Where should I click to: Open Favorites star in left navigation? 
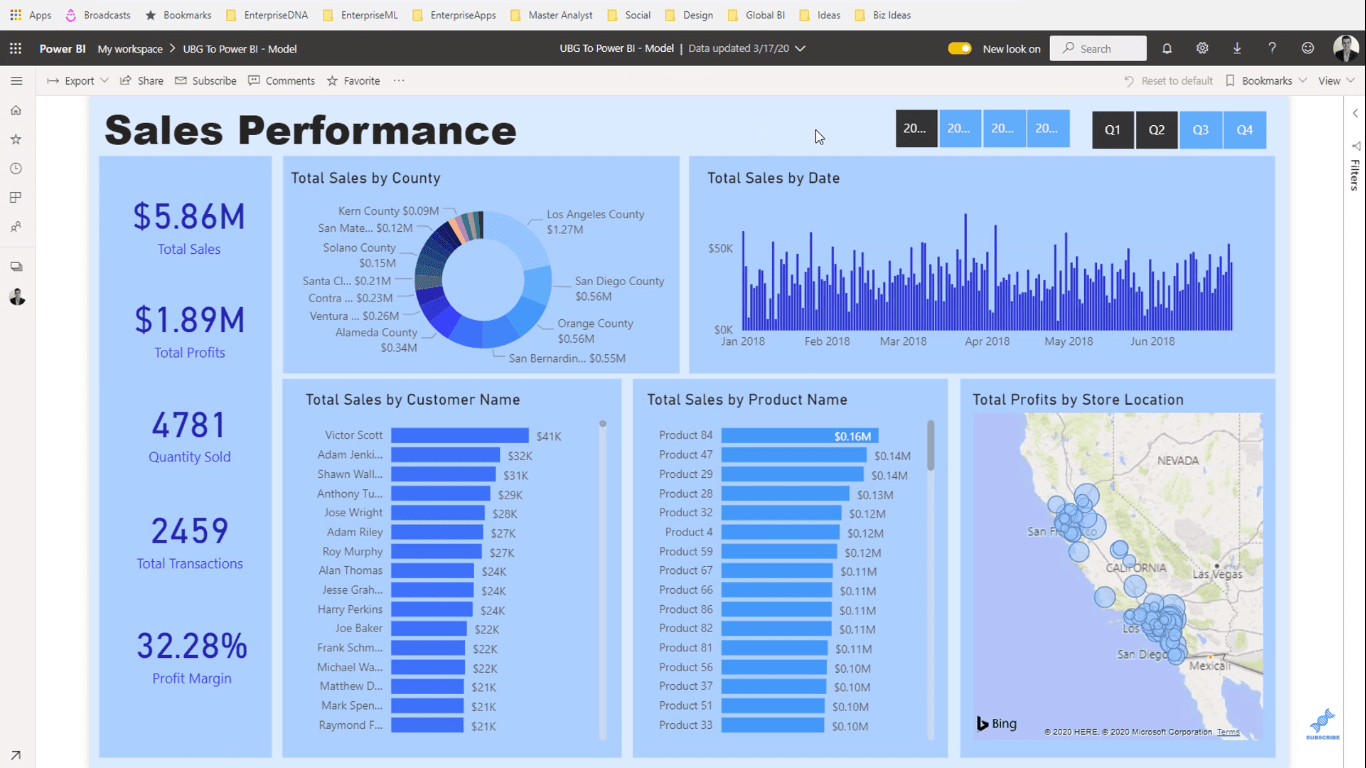[x=16, y=139]
